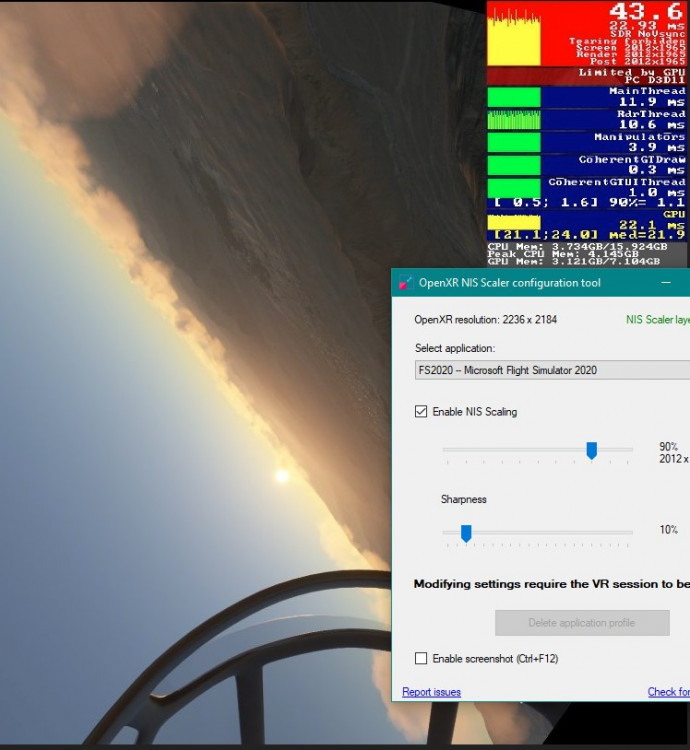690x750 pixels.
Task: Minimize the OpenXR NIS Scaler window
Action: pos(666,283)
